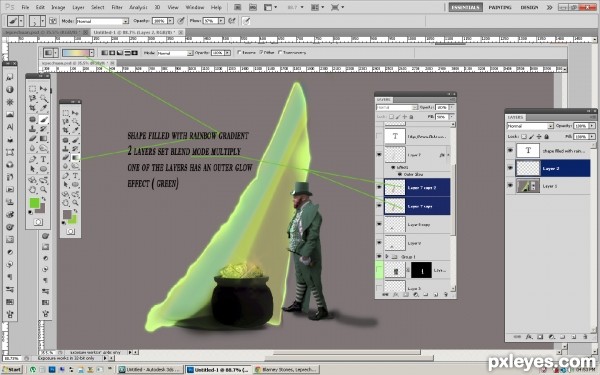Screen dimensions: 600x375
Task: Switch to the ESSENTIALS workspace
Action: 465,7
